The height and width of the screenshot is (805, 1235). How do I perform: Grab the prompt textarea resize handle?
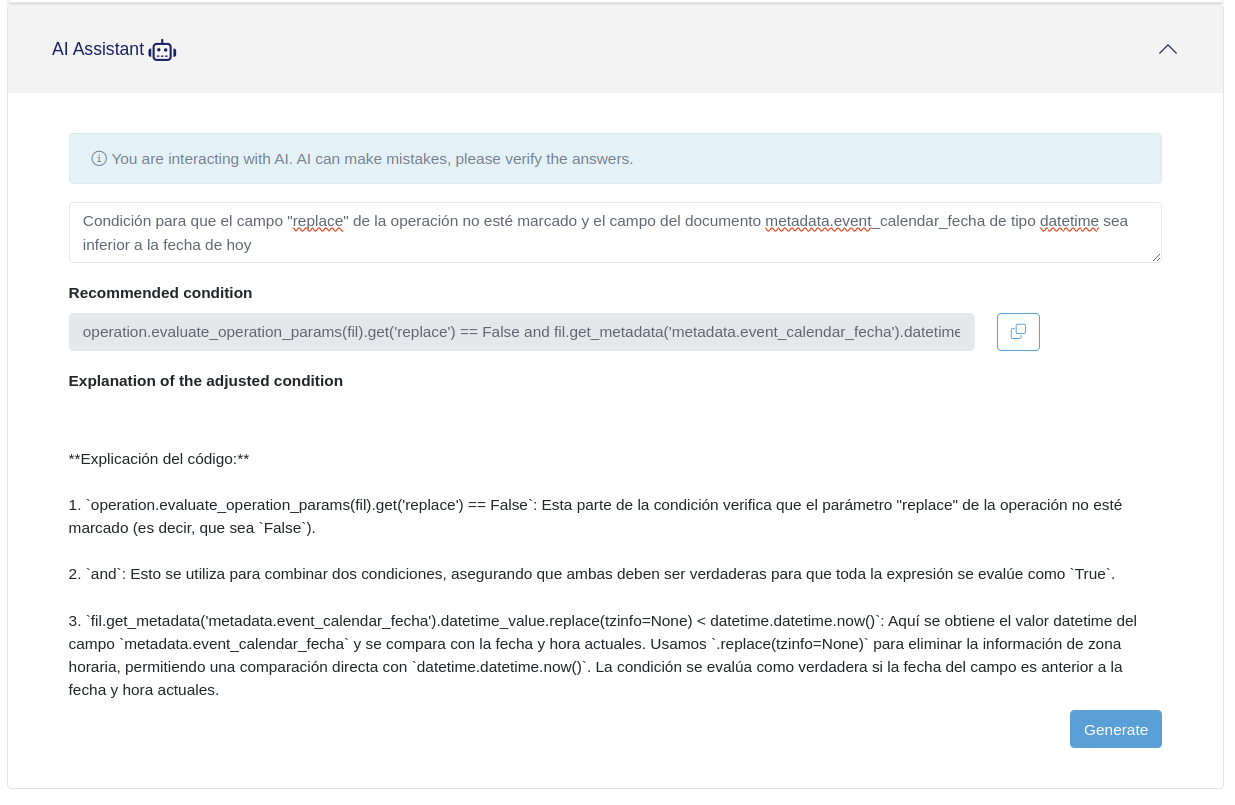pos(1155,257)
